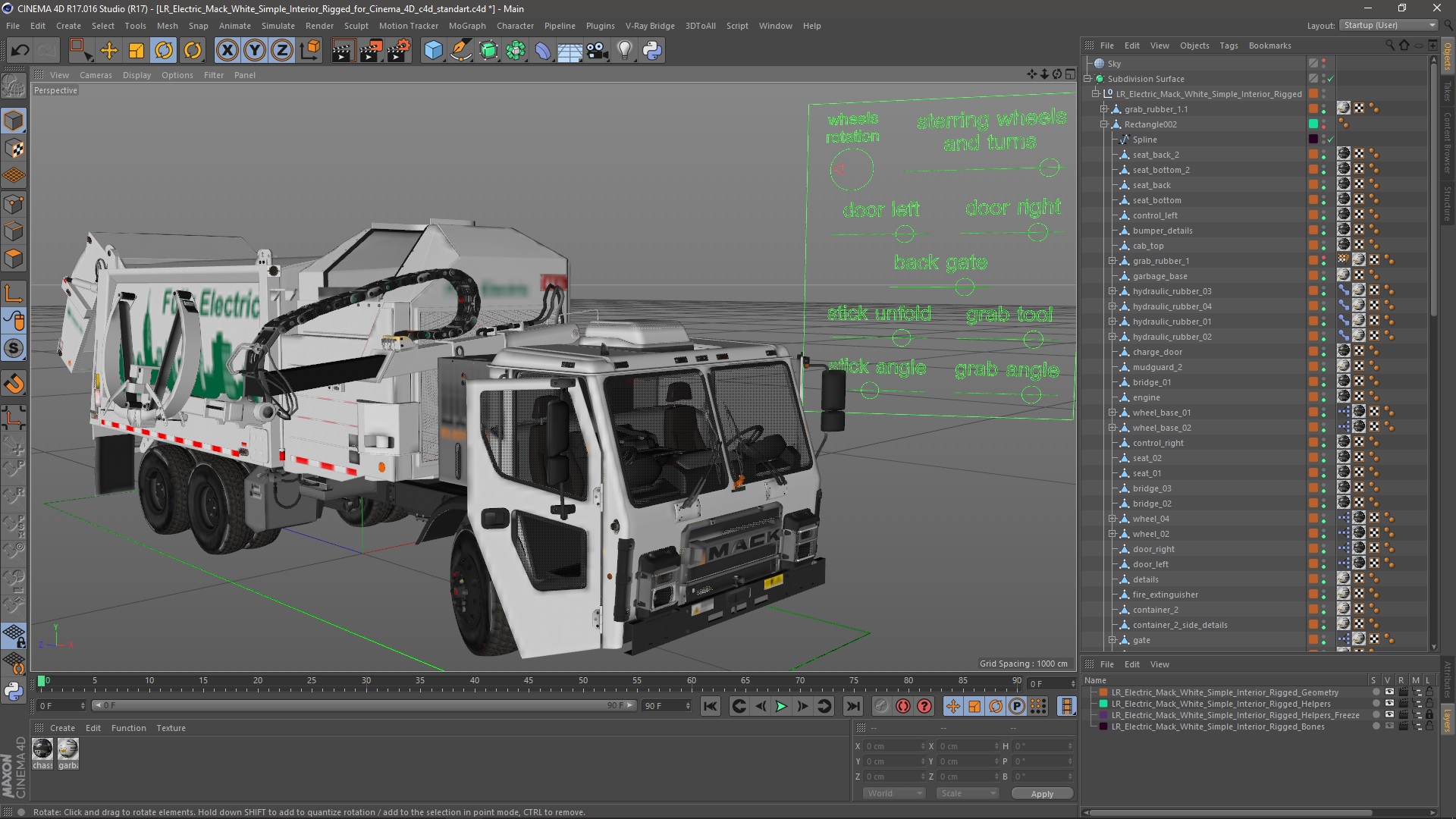1456x819 pixels.
Task: Click the Autokeying button
Action: coord(902,706)
